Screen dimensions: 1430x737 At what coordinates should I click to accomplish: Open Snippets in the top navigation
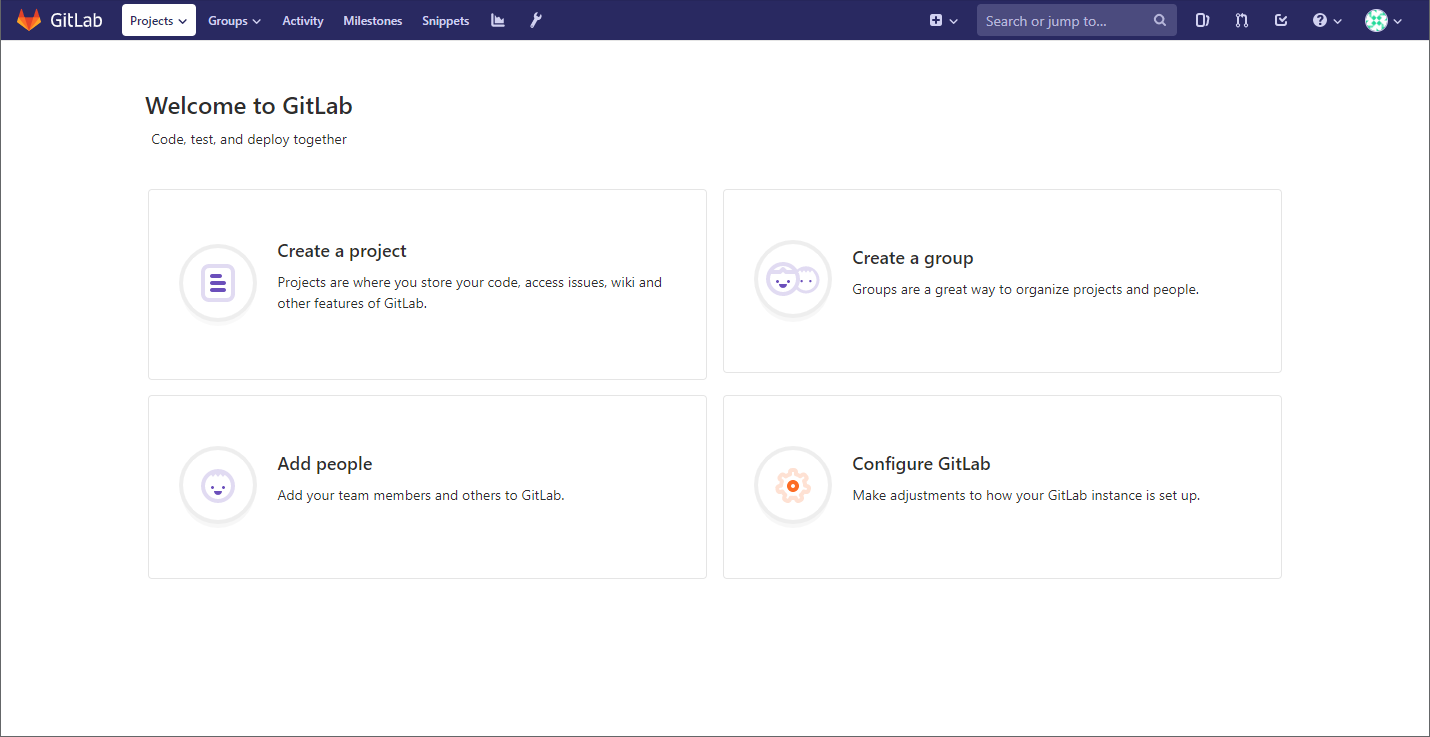(x=445, y=20)
